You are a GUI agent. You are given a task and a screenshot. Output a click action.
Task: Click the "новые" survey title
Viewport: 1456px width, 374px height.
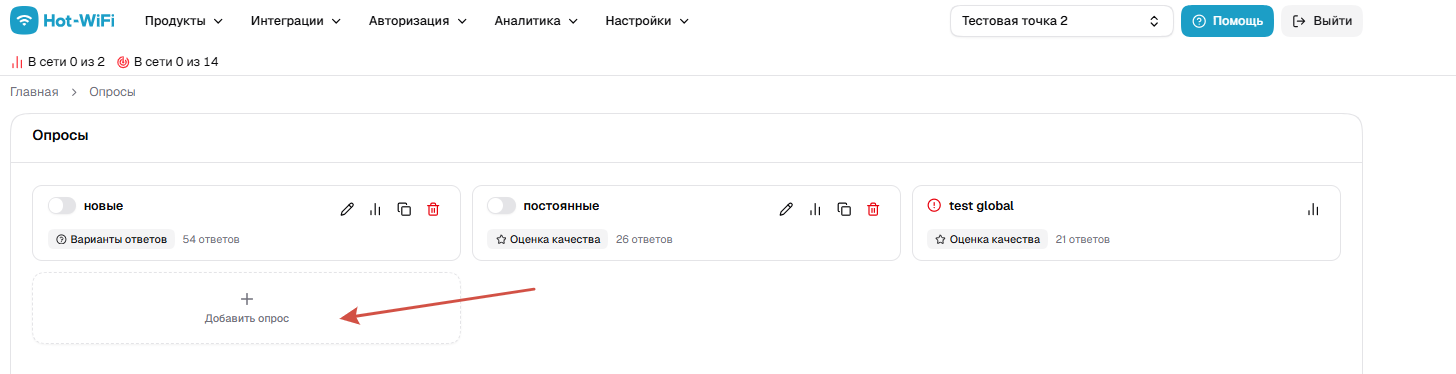104,205
